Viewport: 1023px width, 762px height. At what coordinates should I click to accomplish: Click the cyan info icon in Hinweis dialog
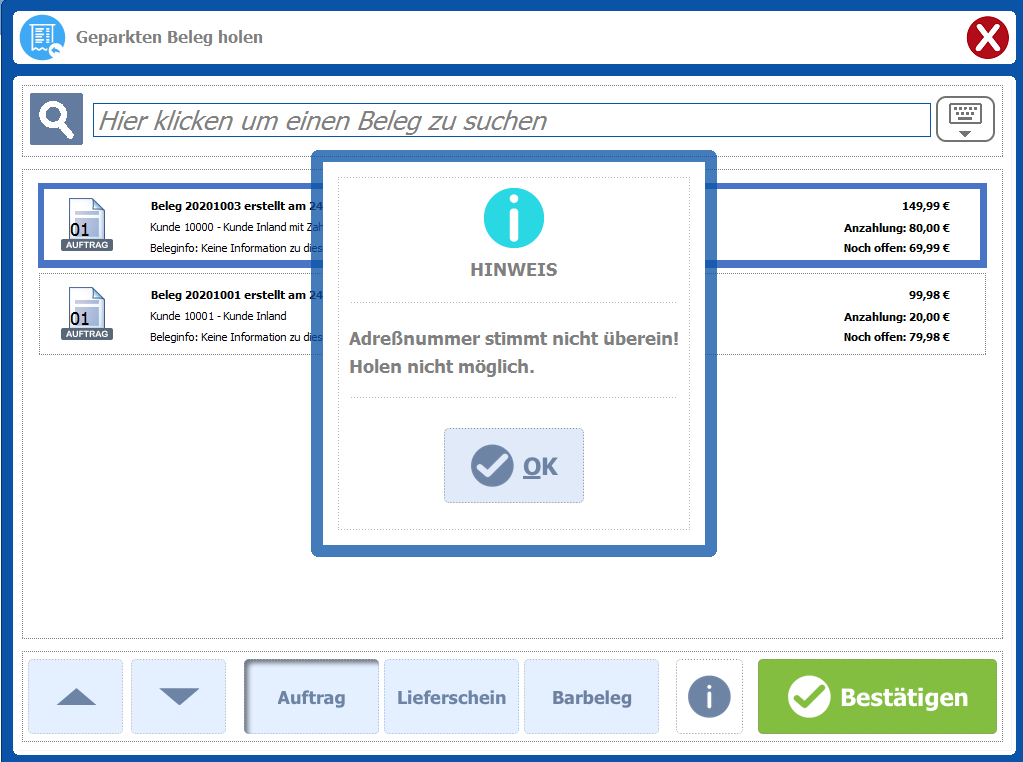(x=513, y=218)
